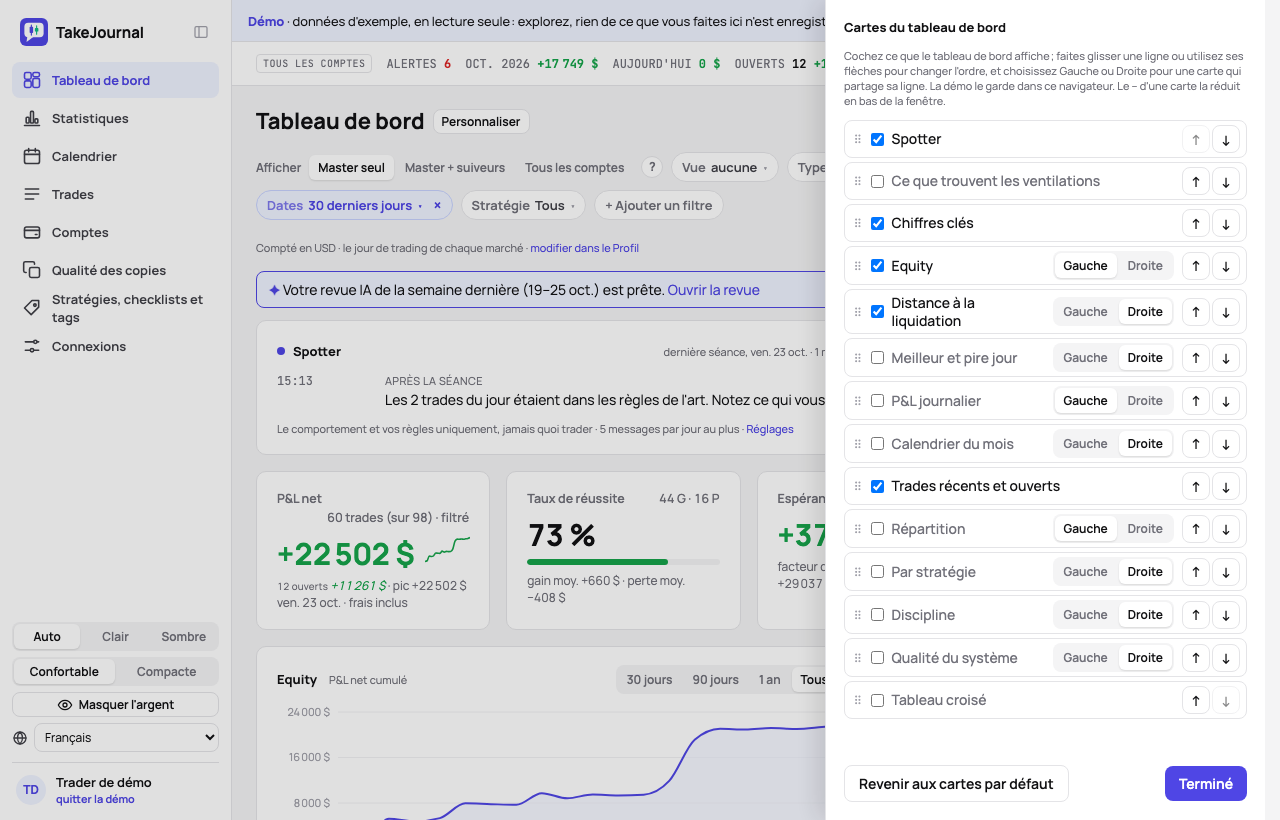Check the Tableau croisé checkbox
1280x820 pixels.
(x=877, y=700)
